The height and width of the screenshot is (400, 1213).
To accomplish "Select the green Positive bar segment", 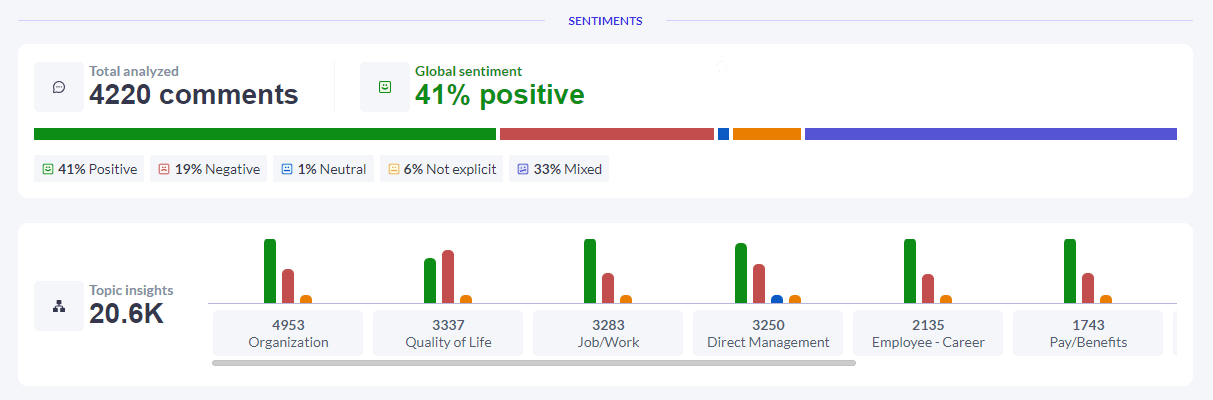I will pos(265,134).
